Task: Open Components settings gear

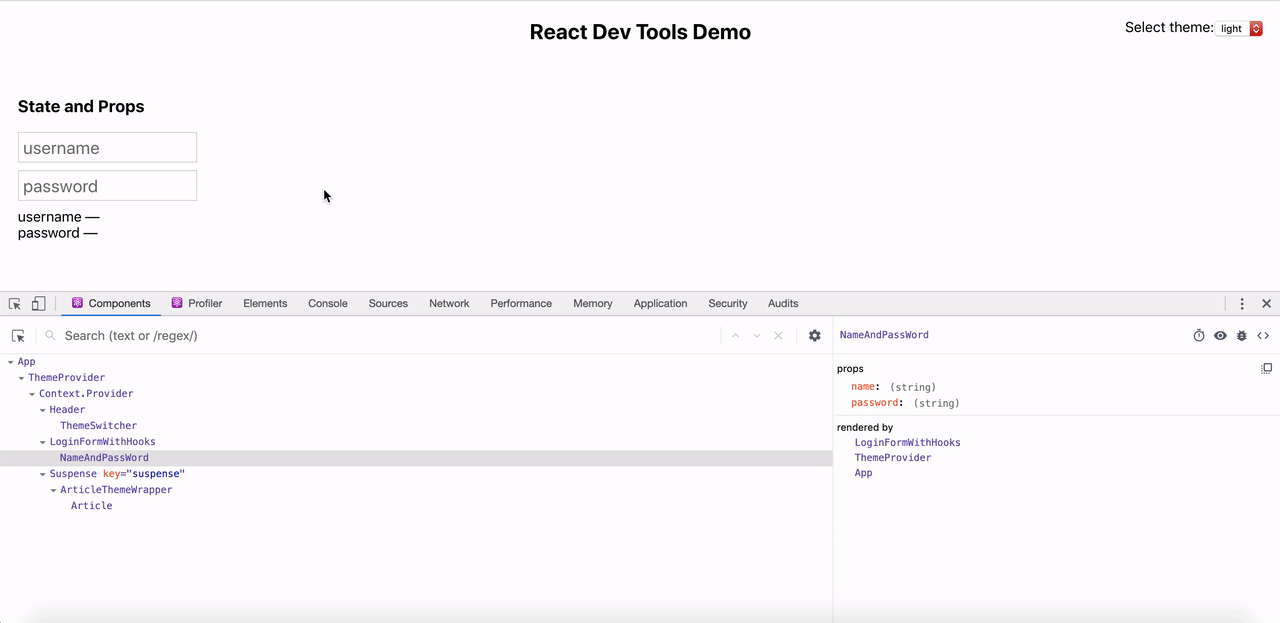Action: point(815,336)
